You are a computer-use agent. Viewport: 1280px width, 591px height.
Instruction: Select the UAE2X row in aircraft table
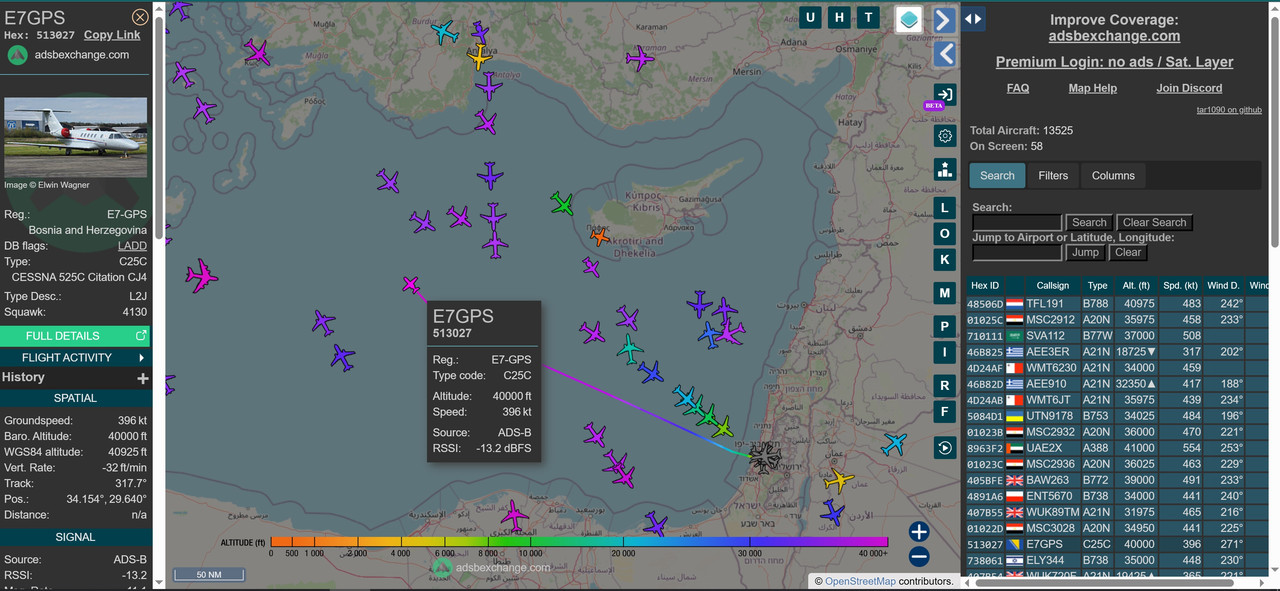(x=1115, y=448)
